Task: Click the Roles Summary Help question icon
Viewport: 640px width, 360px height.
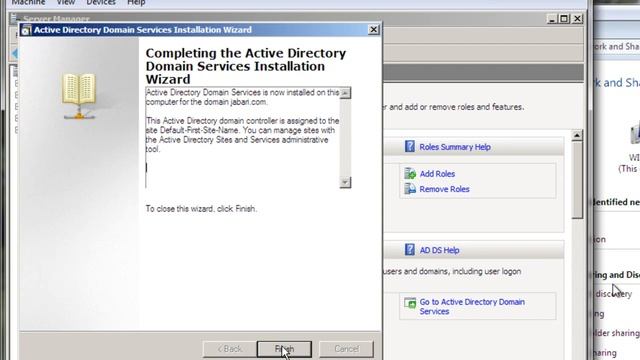Action: [x=409, y=147]
